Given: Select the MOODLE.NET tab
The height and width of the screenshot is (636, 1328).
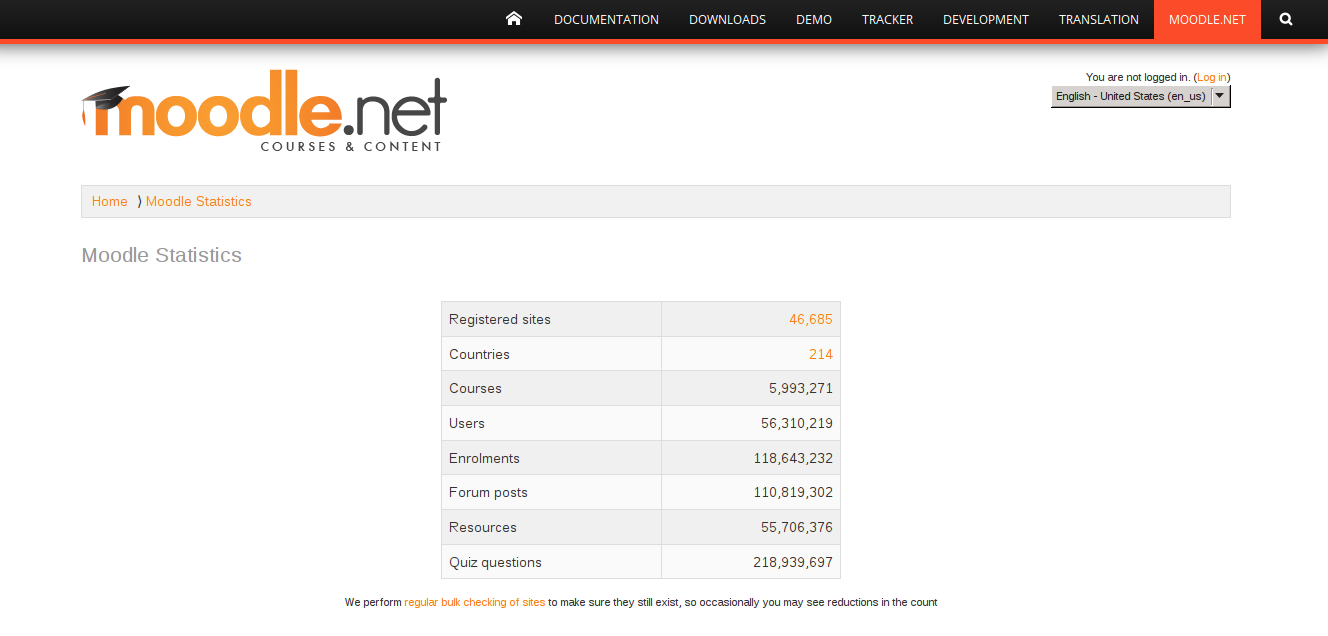Looking at the screenshot, I should click(1207, 19).
